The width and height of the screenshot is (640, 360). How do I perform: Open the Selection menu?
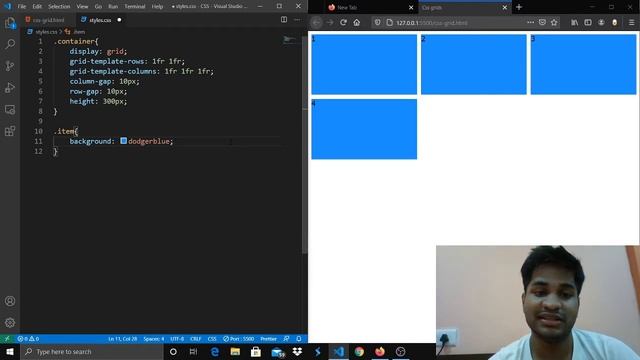click(59, 7)
